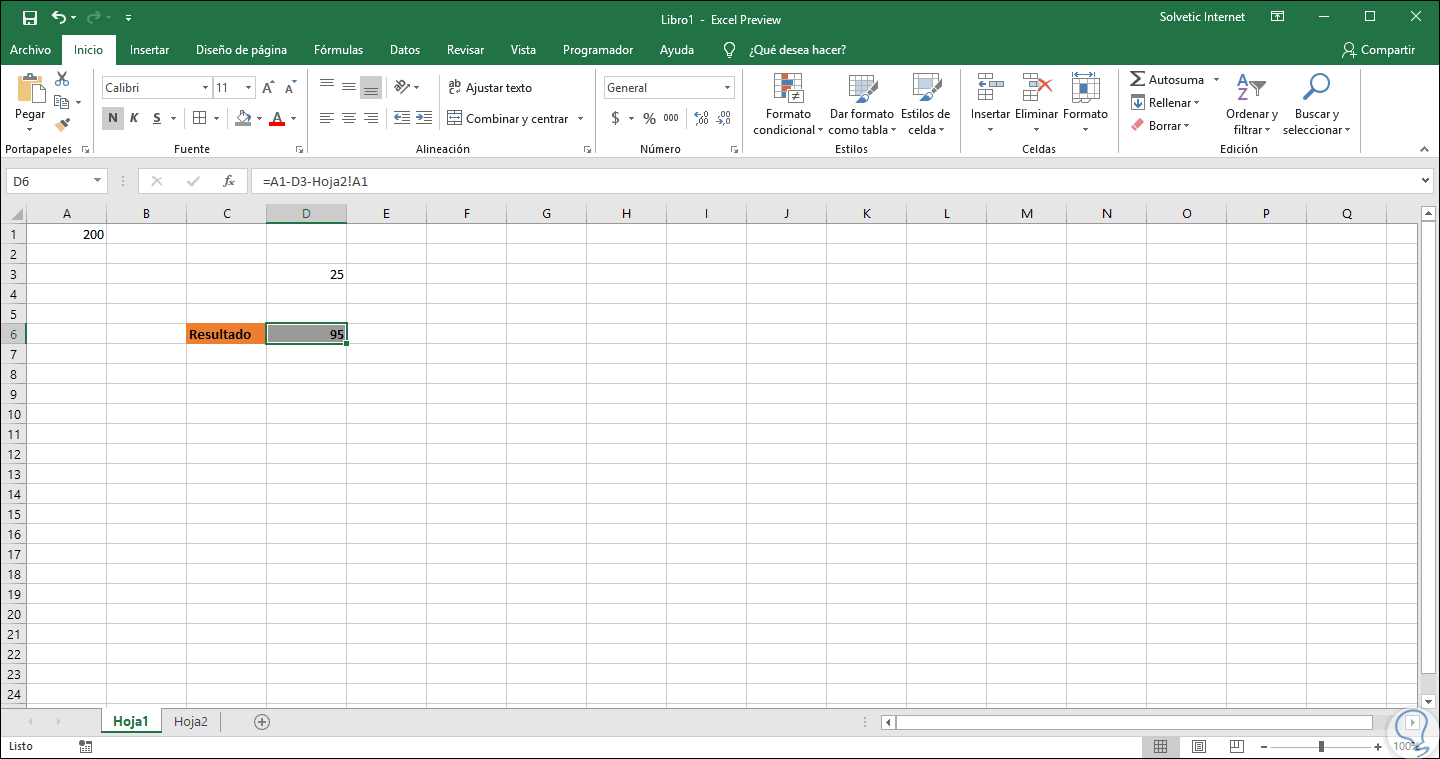Image resolution: width=1440 pixels, height=759 pixels.
Task: Adjust the zoom slider in status bar
Action: 1322,746
